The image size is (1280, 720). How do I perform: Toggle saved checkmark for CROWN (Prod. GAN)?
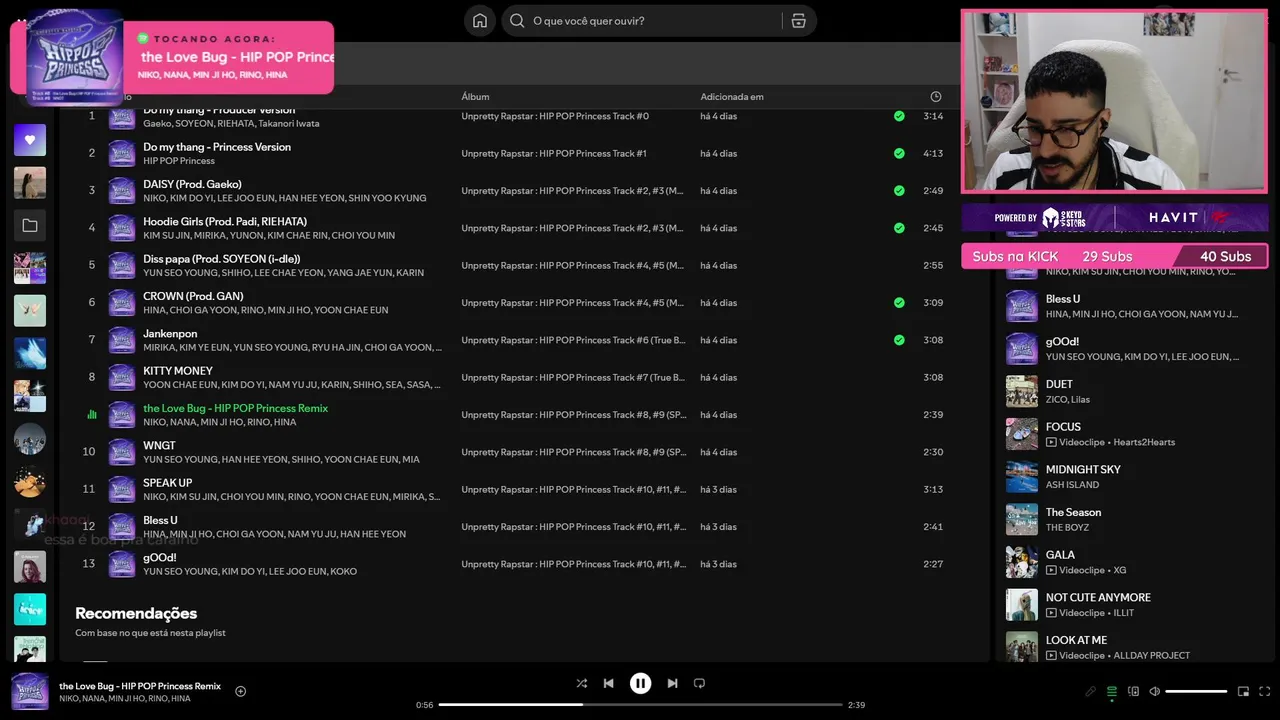(899, 302)
